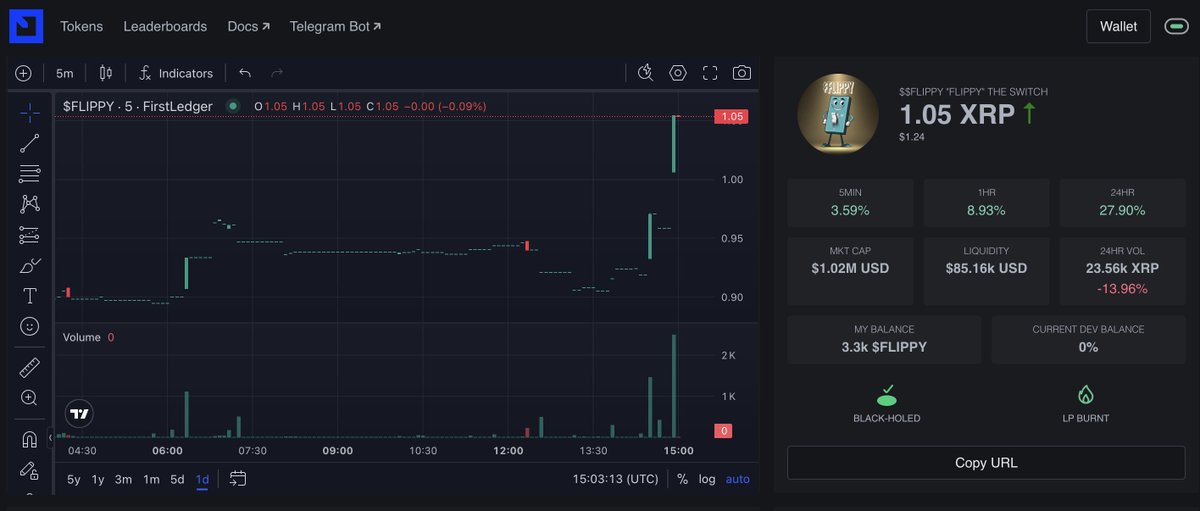Screen dimensions: 1200x511
Task: Click the LIQUIDITY $85.16k USD card
Action: (986, 271)
